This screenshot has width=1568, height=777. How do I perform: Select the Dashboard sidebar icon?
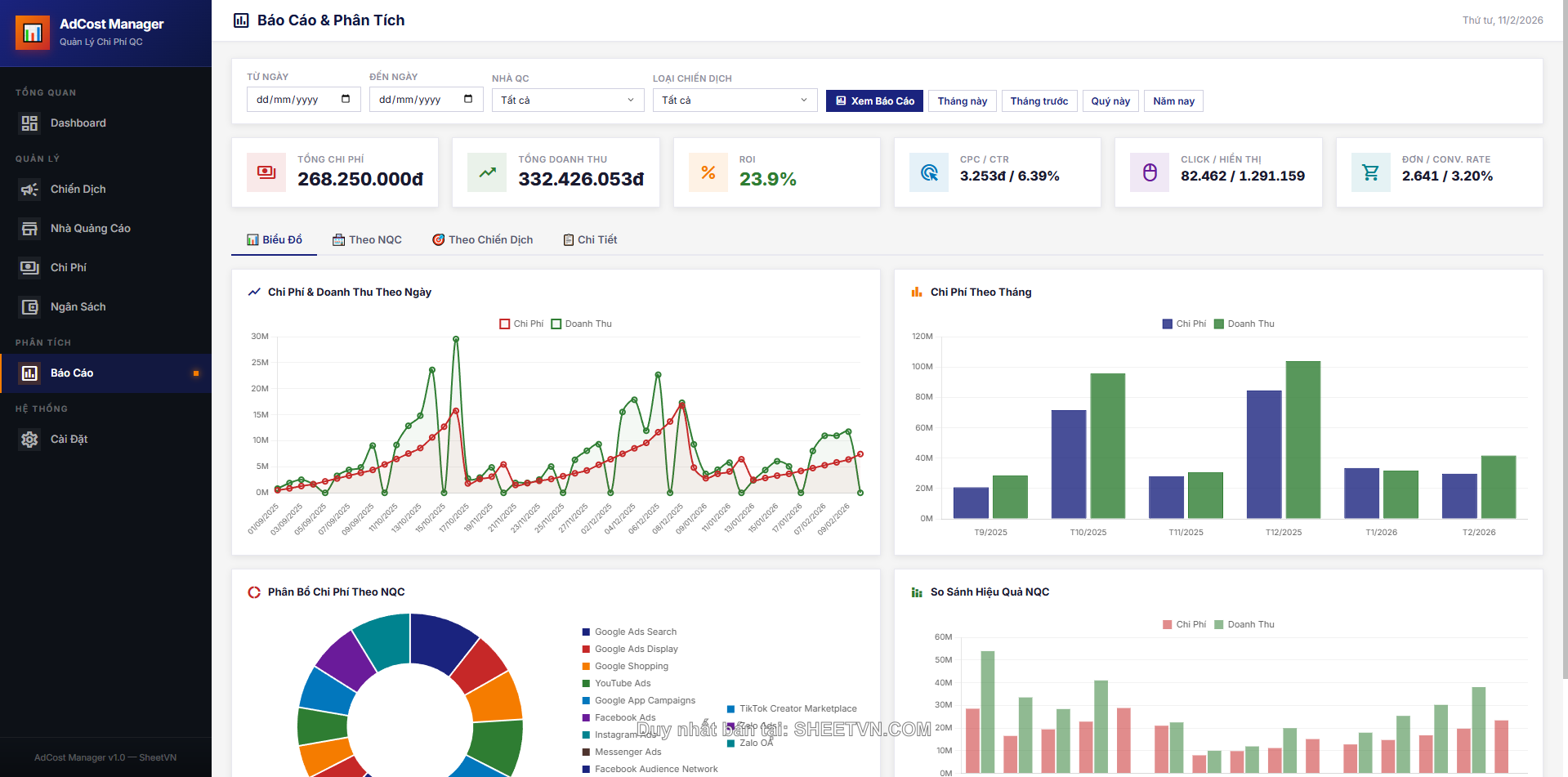[x=29, y=123]
